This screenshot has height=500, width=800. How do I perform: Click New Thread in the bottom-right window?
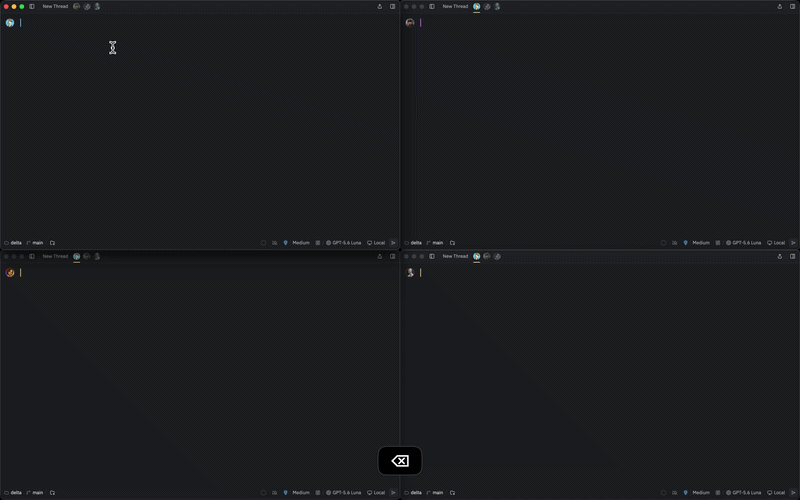click(x=455, y=257)
